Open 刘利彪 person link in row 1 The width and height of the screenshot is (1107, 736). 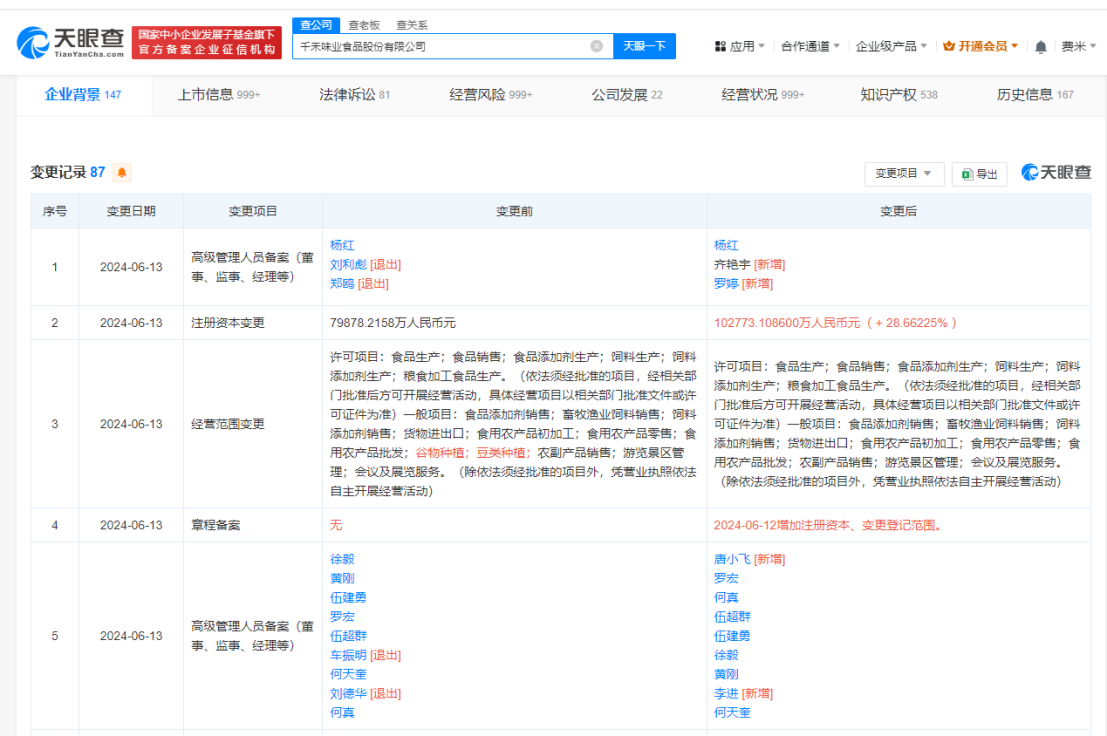pos(349,265)
